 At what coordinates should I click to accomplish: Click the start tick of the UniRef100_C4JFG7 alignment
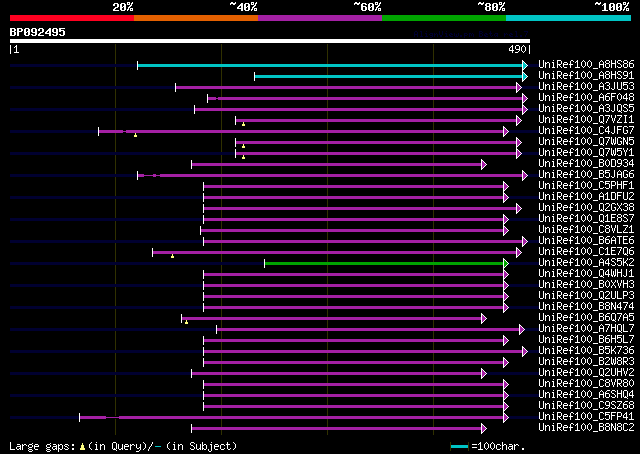click(98, 131)
